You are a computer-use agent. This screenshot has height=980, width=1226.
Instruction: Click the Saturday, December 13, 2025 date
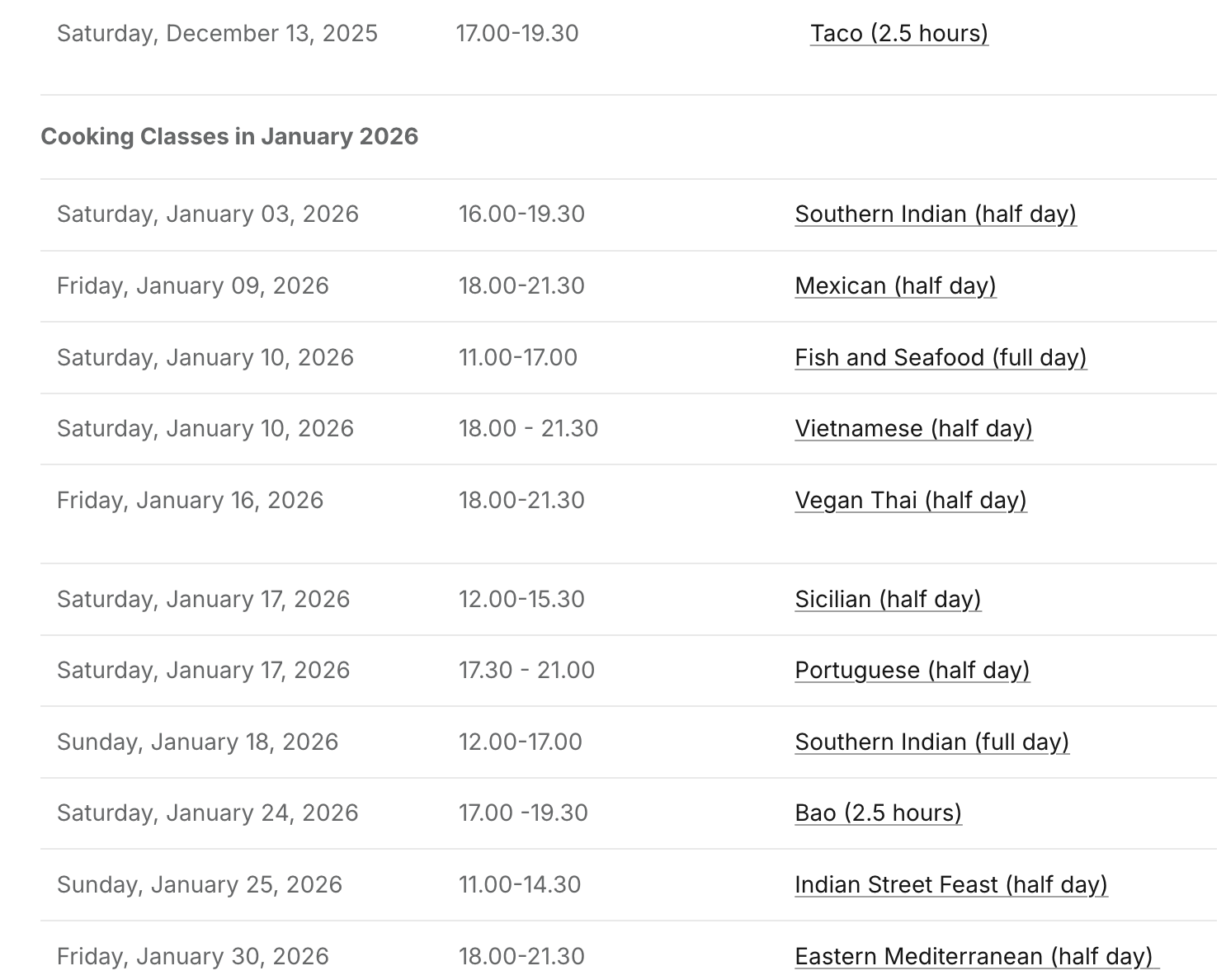[x=217, y=33]
